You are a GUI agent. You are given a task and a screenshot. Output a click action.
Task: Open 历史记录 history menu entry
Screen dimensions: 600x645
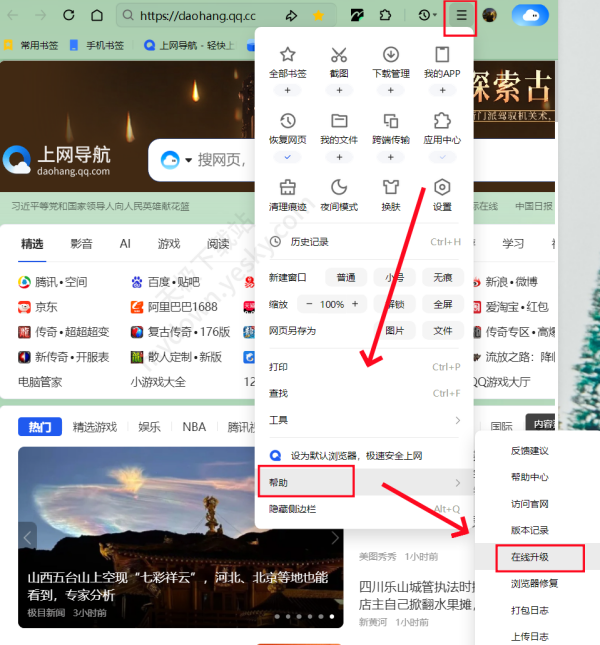[x=309, y=242]
